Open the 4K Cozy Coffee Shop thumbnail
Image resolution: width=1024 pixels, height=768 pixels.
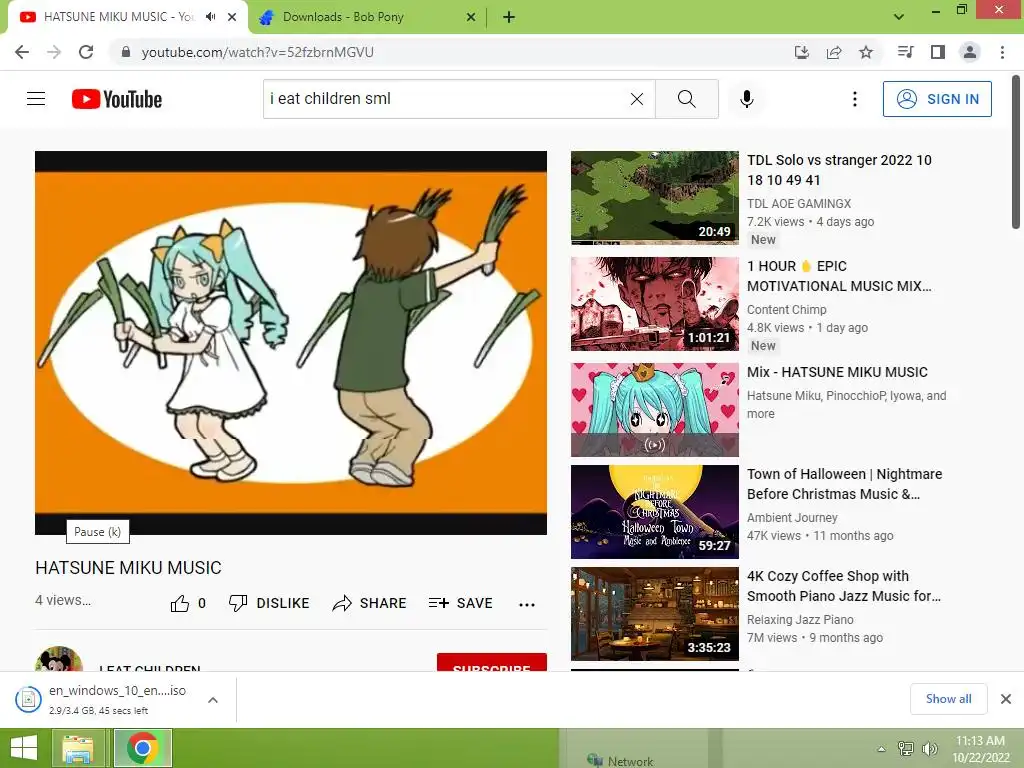(654, 614)
